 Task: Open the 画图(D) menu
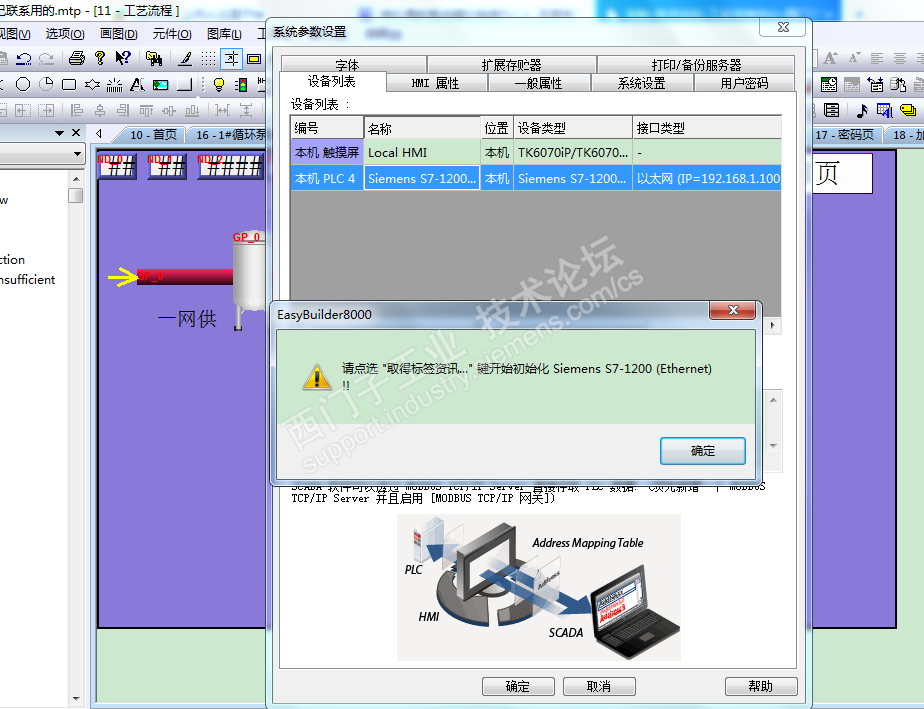118,34
